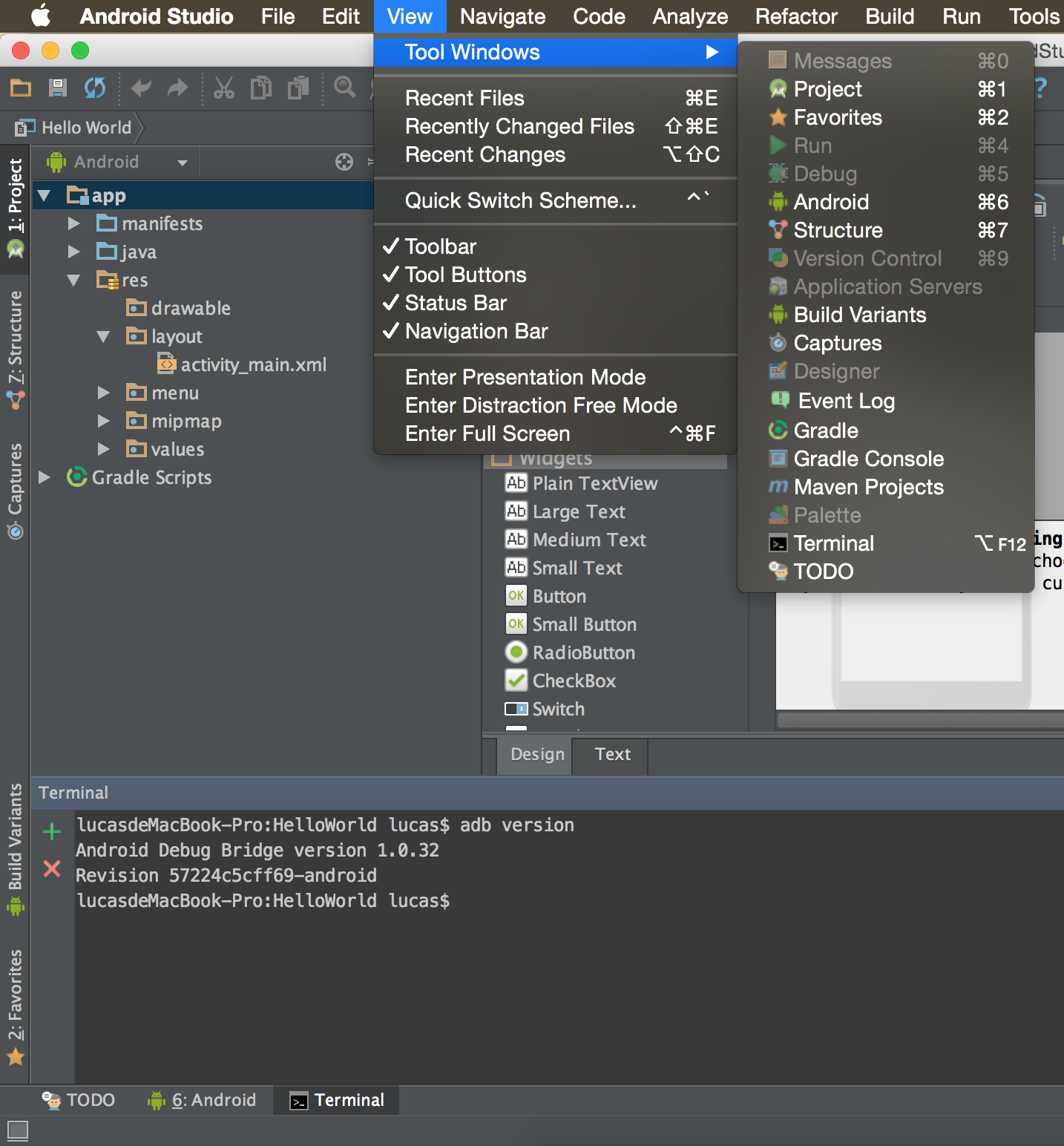Toggle Toolbar visibility in View menu
Screen dimensions: 1064x1146
[555, 246]
